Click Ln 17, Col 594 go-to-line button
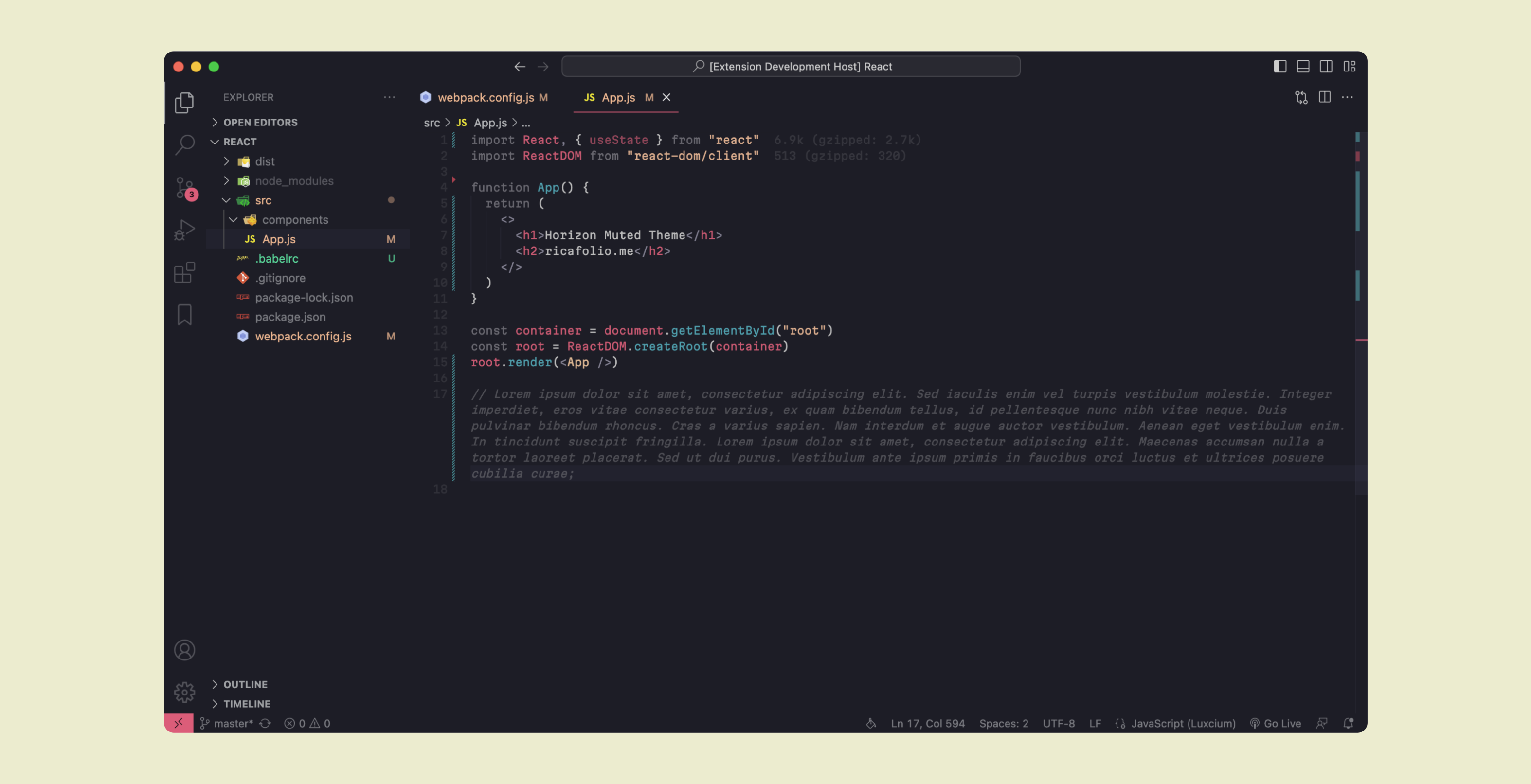This screenshot has height=784, width=1531. tap(927, 723)
